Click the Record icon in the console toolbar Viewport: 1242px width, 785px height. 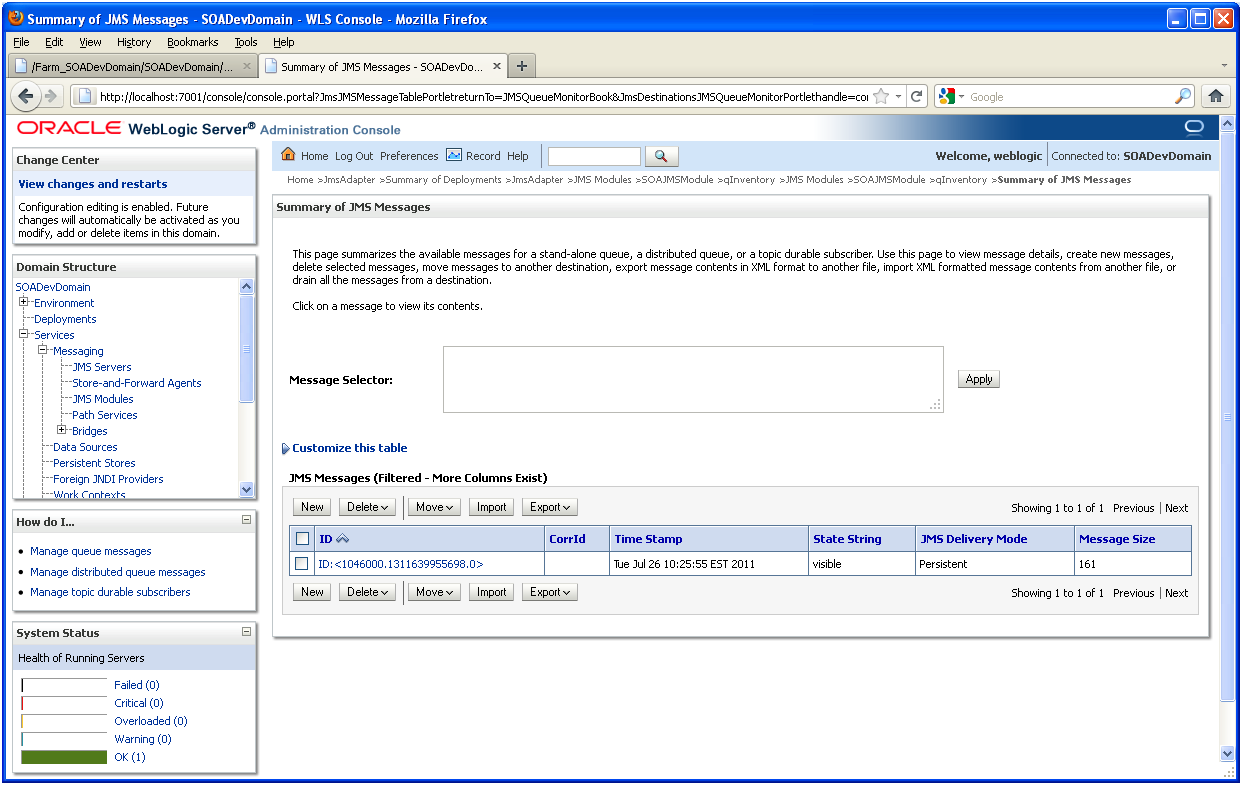[456, 156]
